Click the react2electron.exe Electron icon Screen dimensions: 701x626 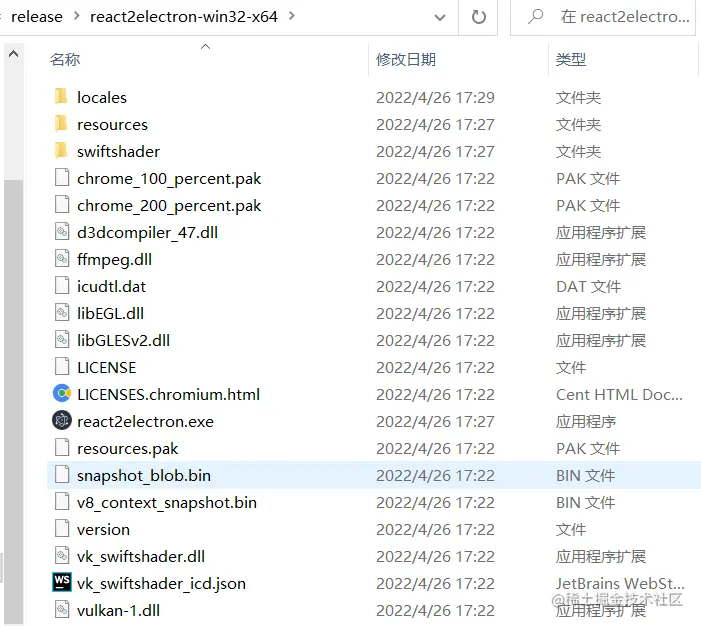coord(62,420)
